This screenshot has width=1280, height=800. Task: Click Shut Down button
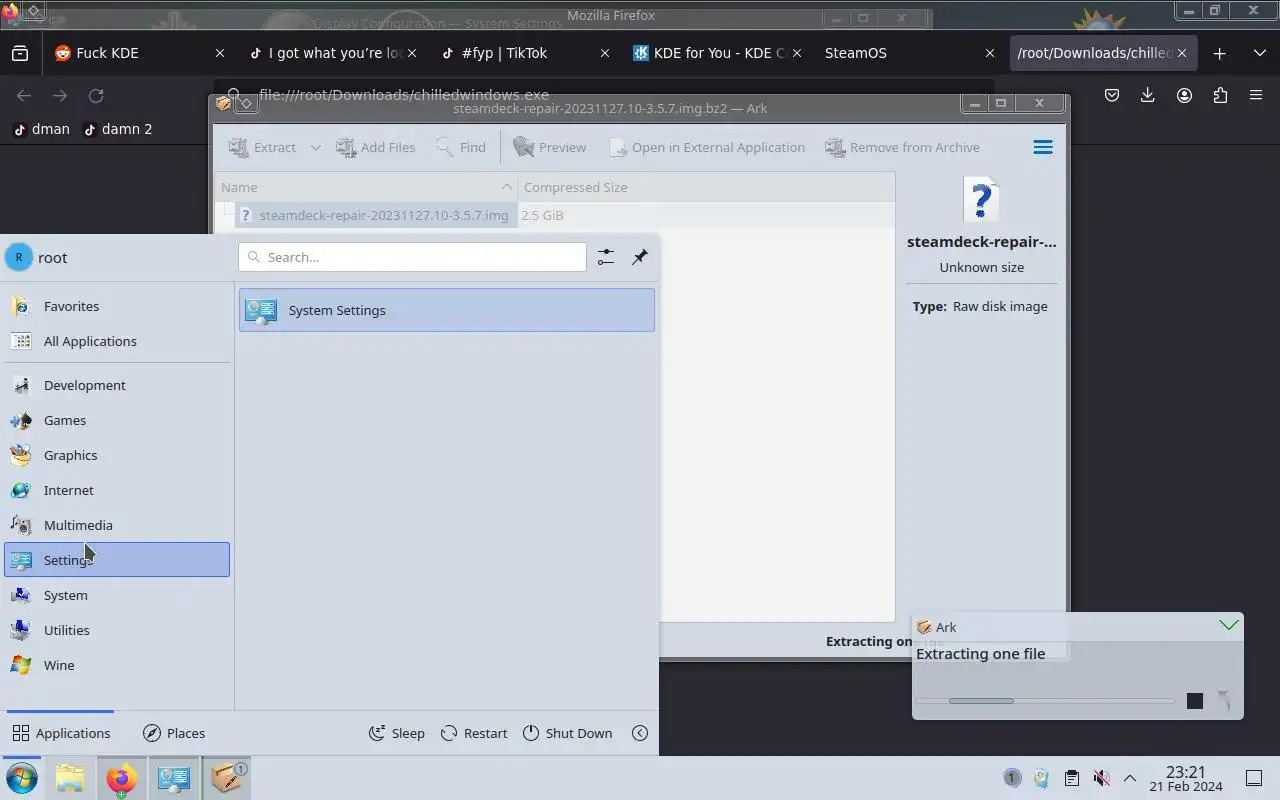(567, 733)
